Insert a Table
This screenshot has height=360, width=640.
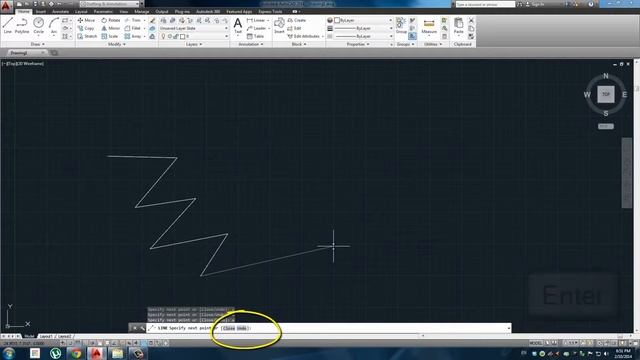pyautogui.click(x=256, y=36)
